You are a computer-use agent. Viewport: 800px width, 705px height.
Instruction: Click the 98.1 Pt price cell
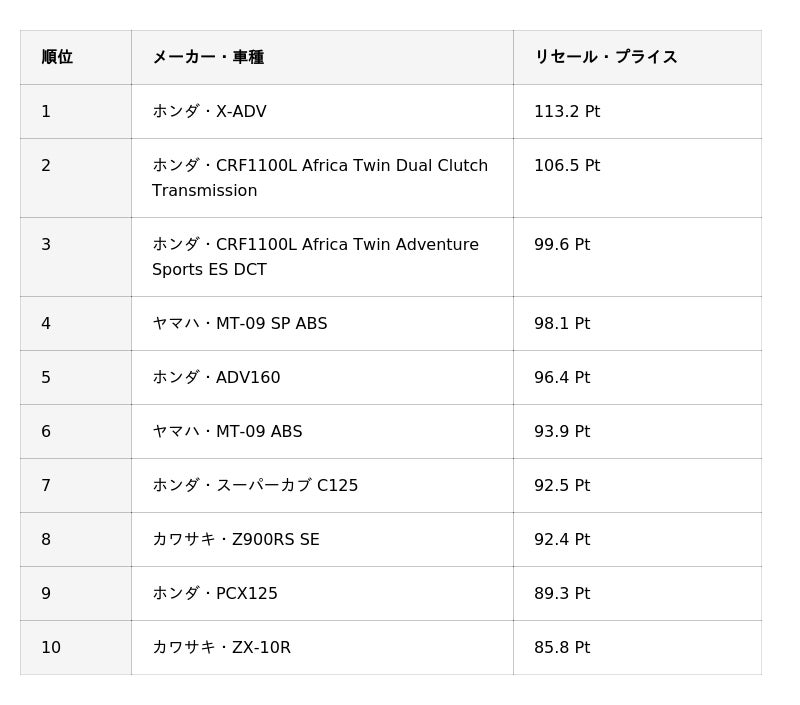[x=561, y=324]
